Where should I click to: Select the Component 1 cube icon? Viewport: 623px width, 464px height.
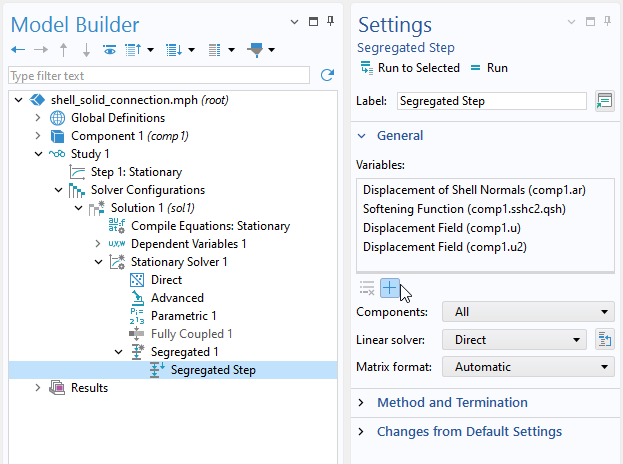pos(57,136)
